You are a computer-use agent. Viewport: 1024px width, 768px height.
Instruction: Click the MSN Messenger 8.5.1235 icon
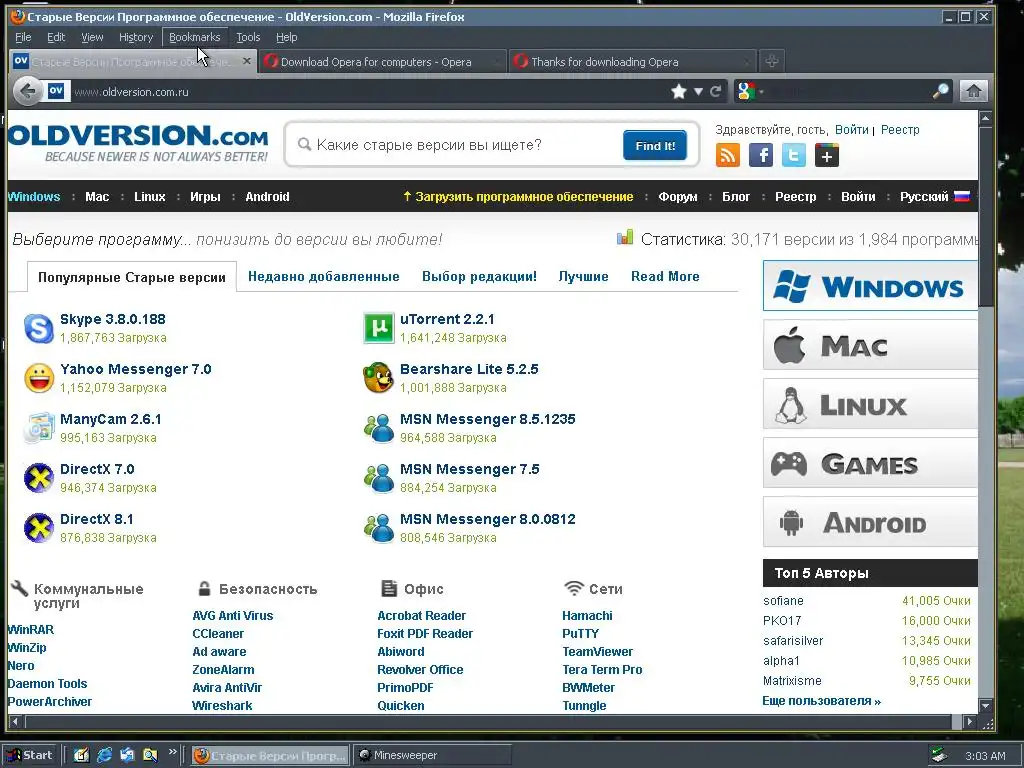point(379,428)
